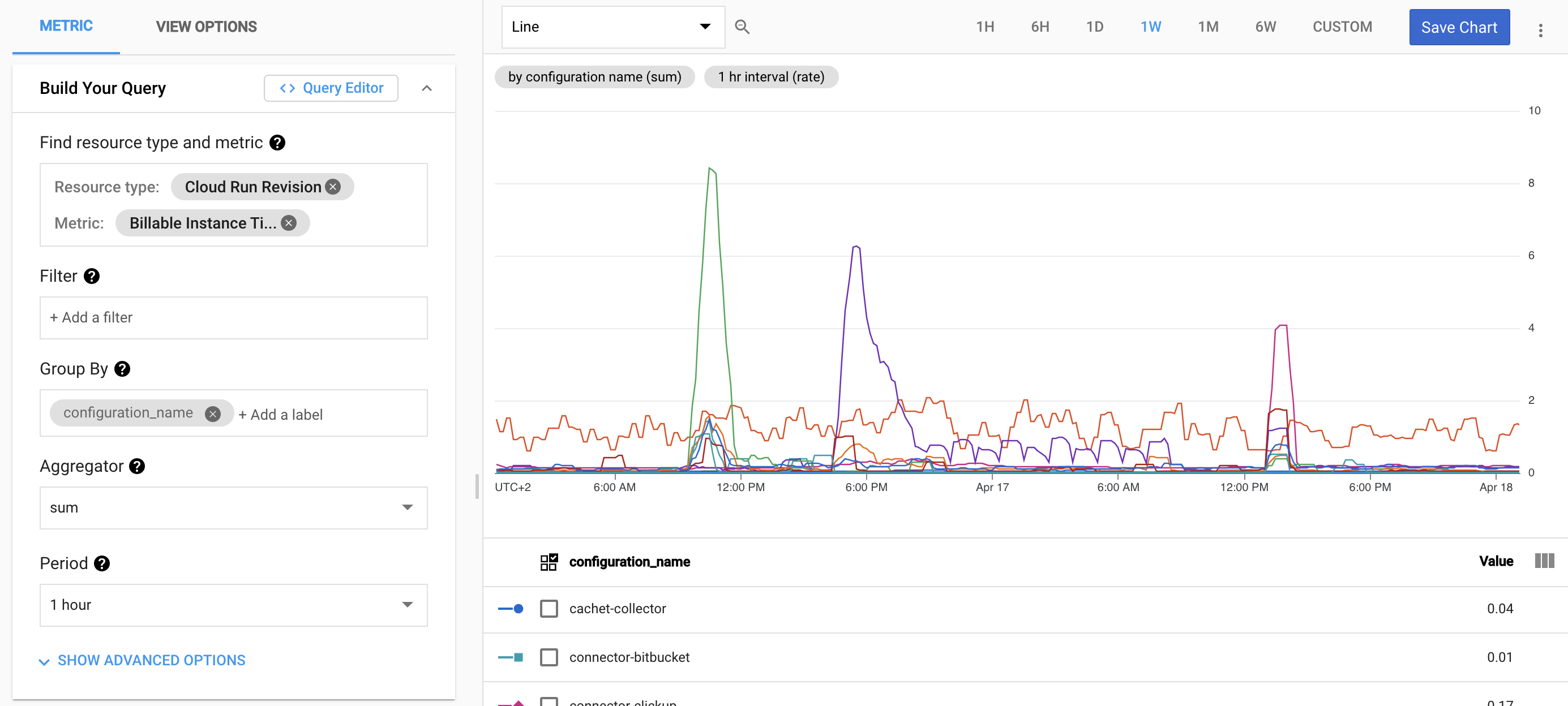Remove the configuration_name group-by label
Image resolution: width=1568 pixels, height=706 pixels.
[212, 414]
